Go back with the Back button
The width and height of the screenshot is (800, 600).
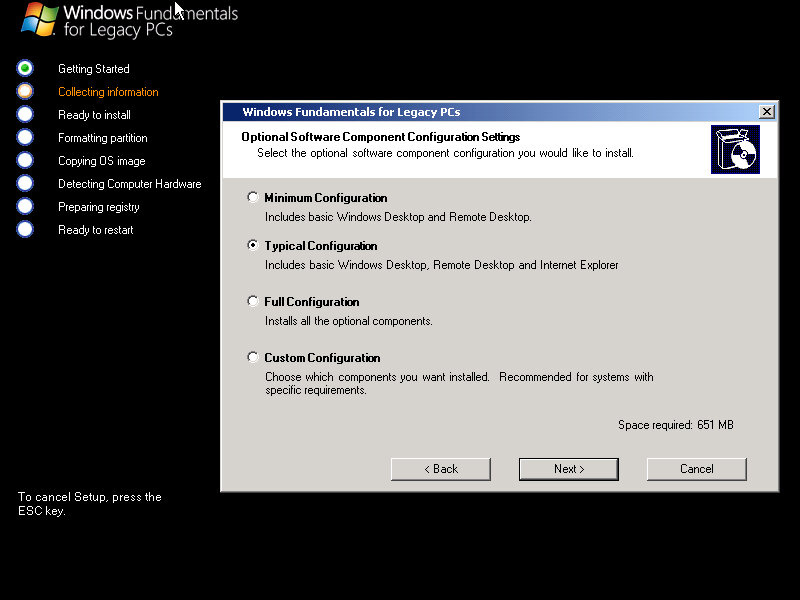440,469
